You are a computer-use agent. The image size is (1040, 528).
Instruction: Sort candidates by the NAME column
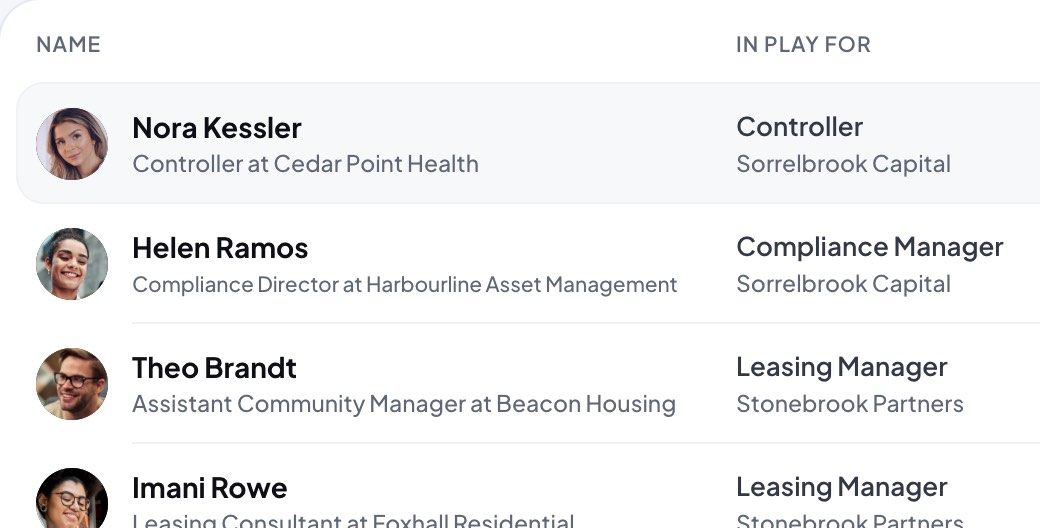pyautogui.click(x=68, y=44)
